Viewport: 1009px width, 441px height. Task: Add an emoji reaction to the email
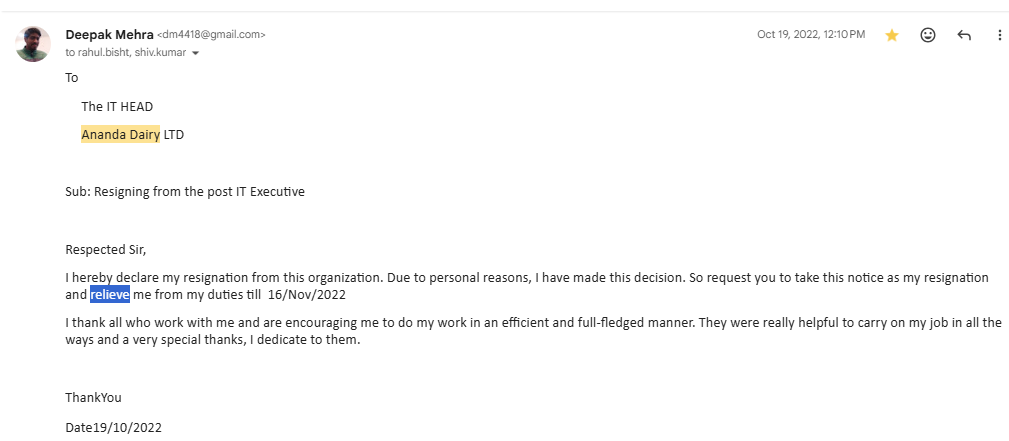tap(928, 35)
